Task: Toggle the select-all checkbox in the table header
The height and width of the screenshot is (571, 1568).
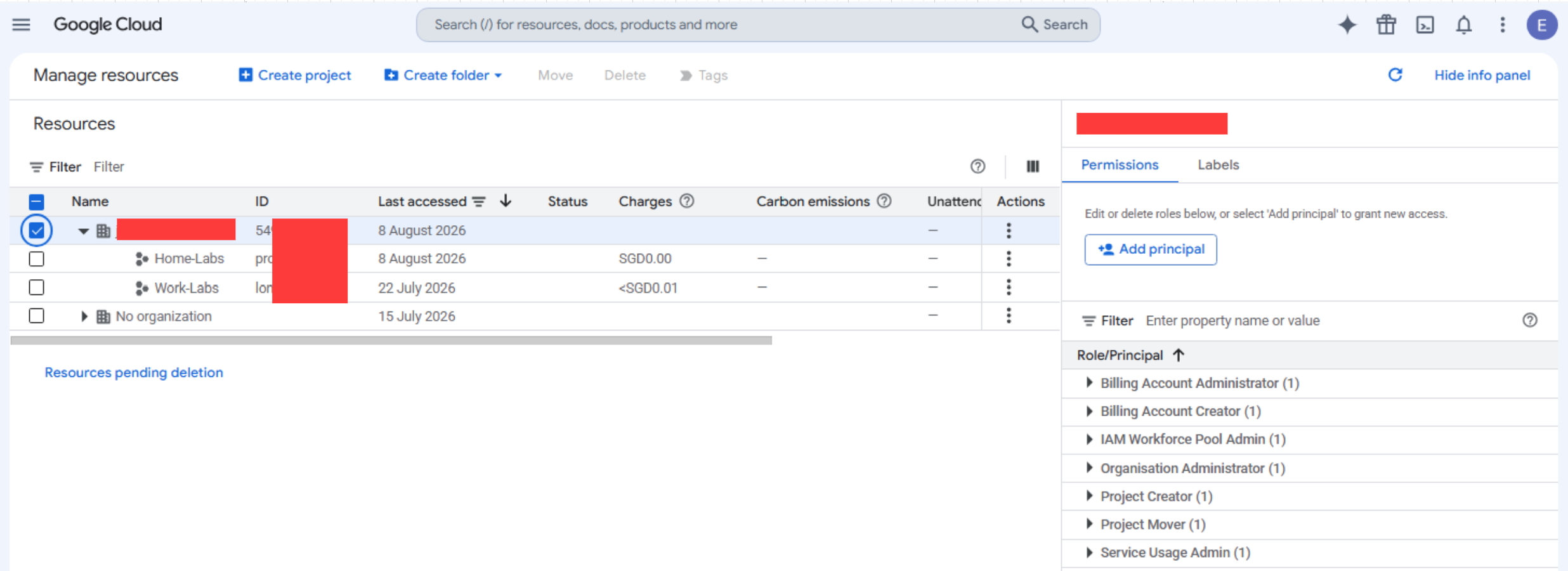Action: pos(37,202)
